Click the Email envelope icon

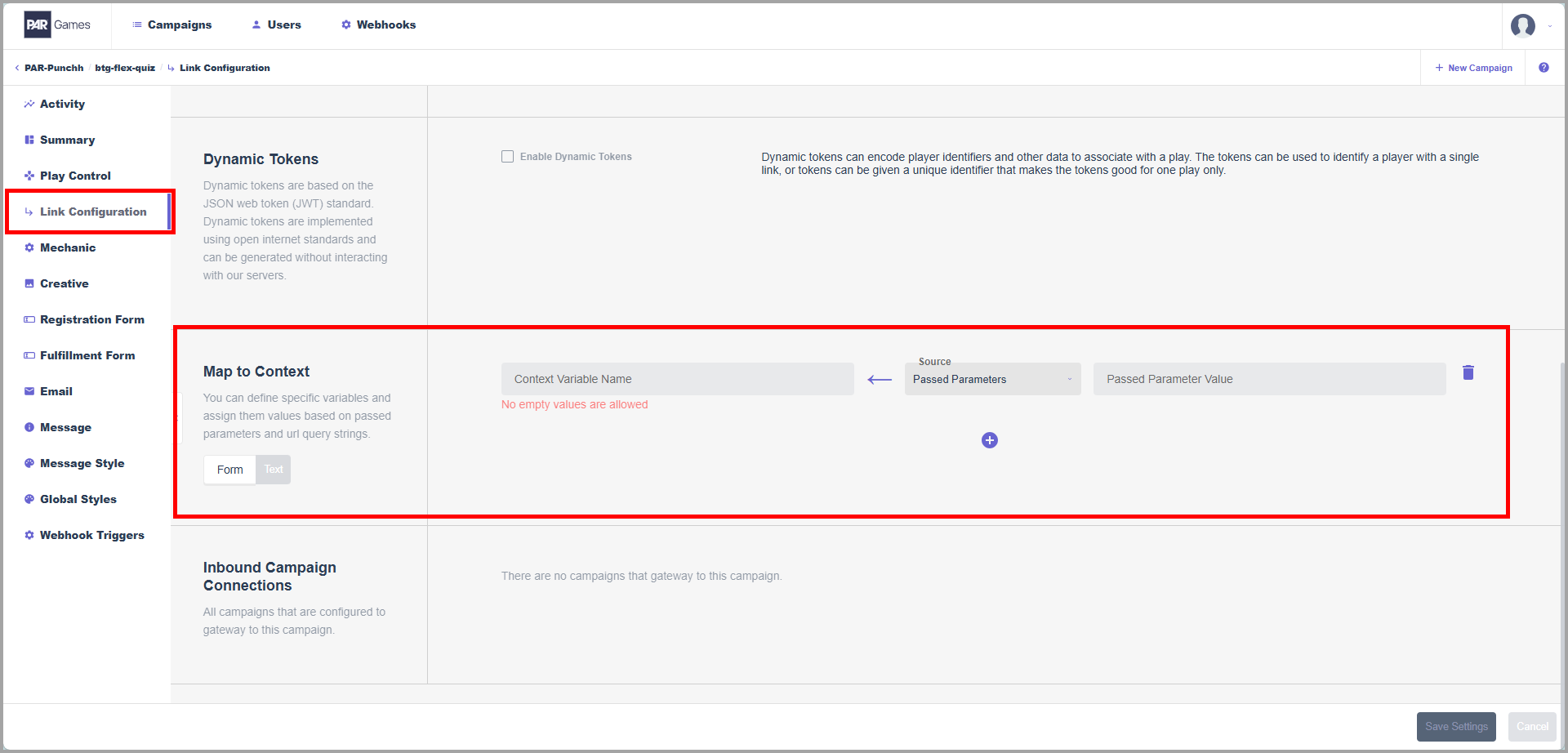coord(29,391)
